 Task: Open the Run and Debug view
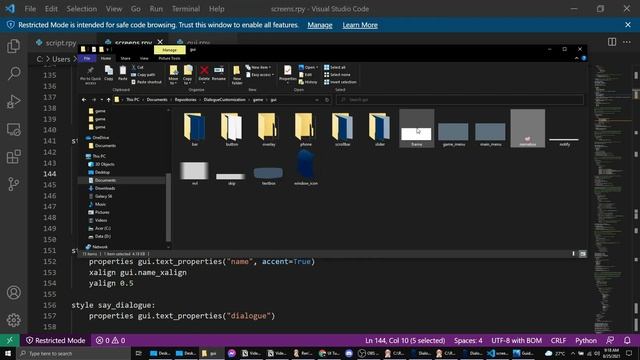tap(13, 101)
